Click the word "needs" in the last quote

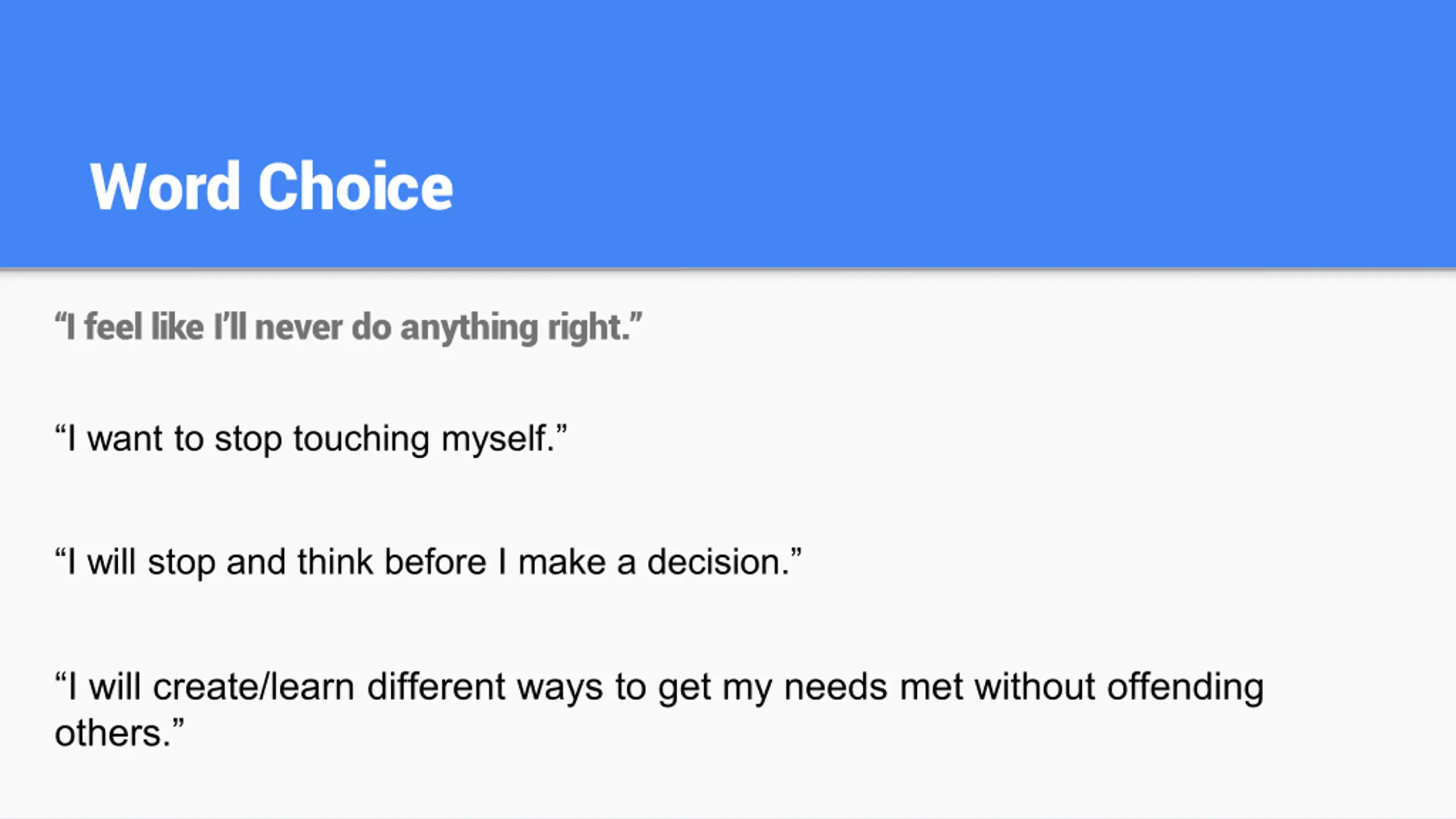pos(835,686)
